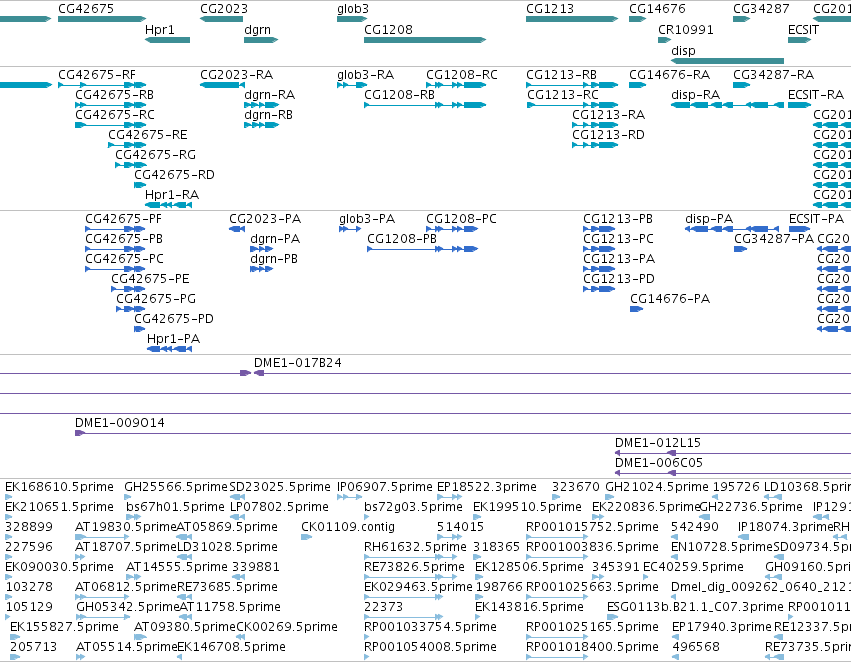This screenshot has height=662, width=851.
Task: Open protein CG42675-PG
Action: (156, 299)
